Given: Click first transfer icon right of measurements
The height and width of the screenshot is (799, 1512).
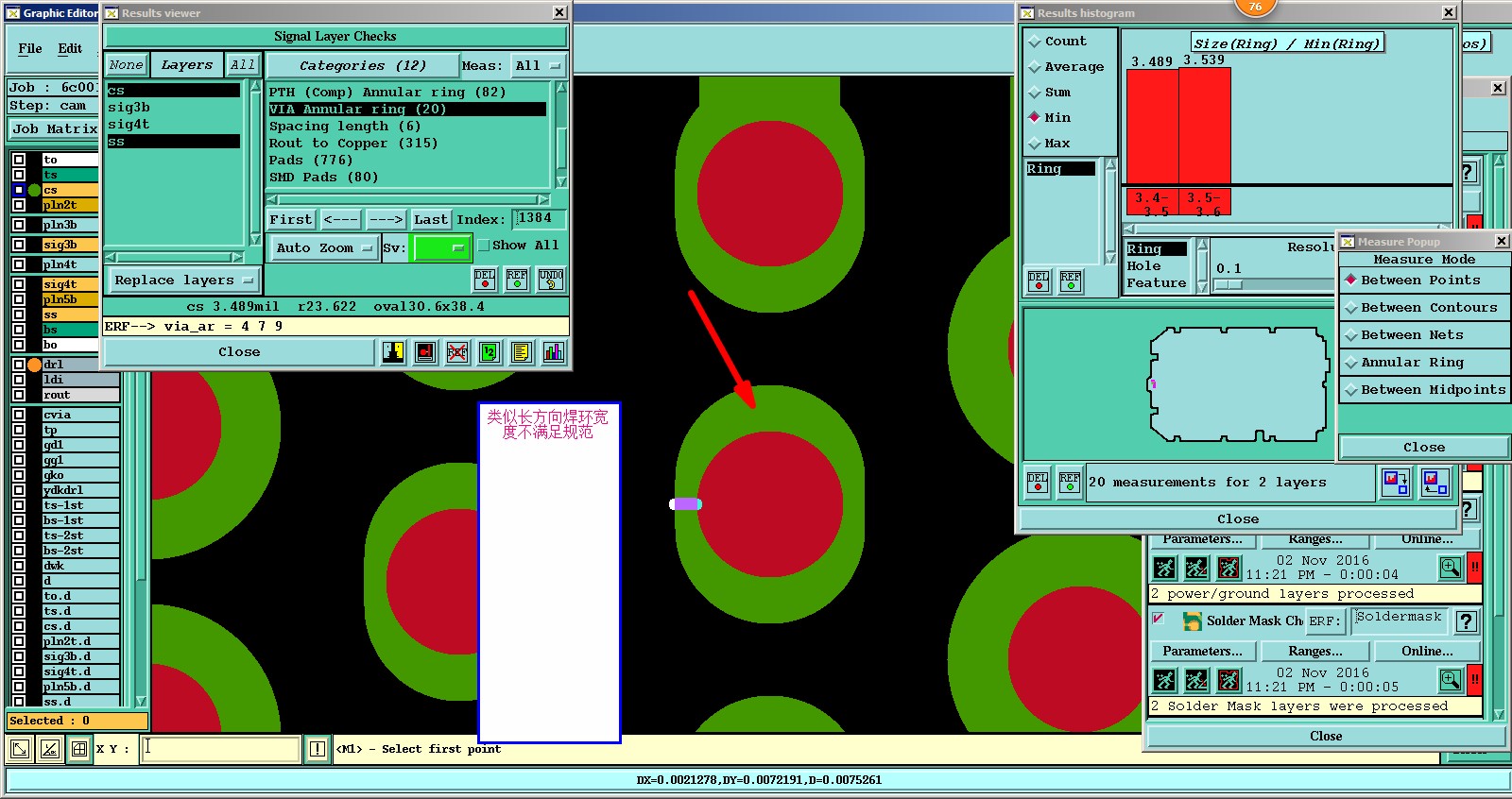Looking at the screenshot, I should 1396,483.
